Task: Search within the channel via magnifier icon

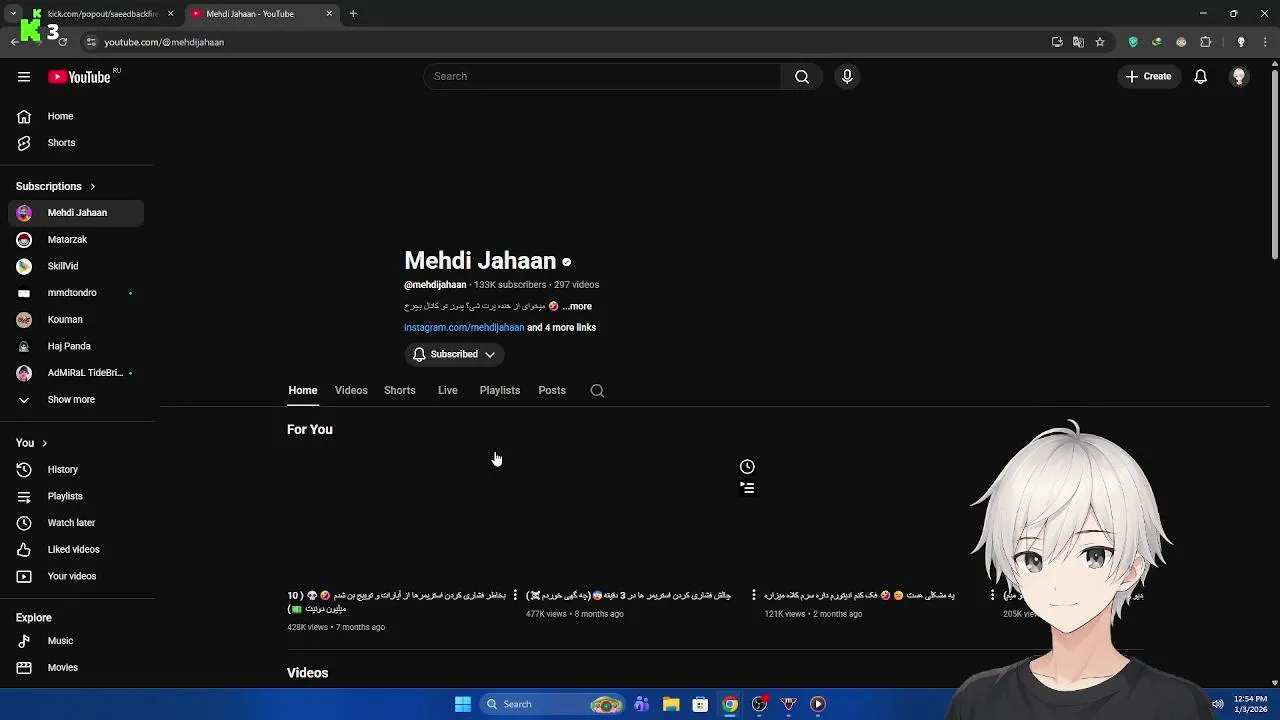Action: pyautogui.click(x=597, y=391)
